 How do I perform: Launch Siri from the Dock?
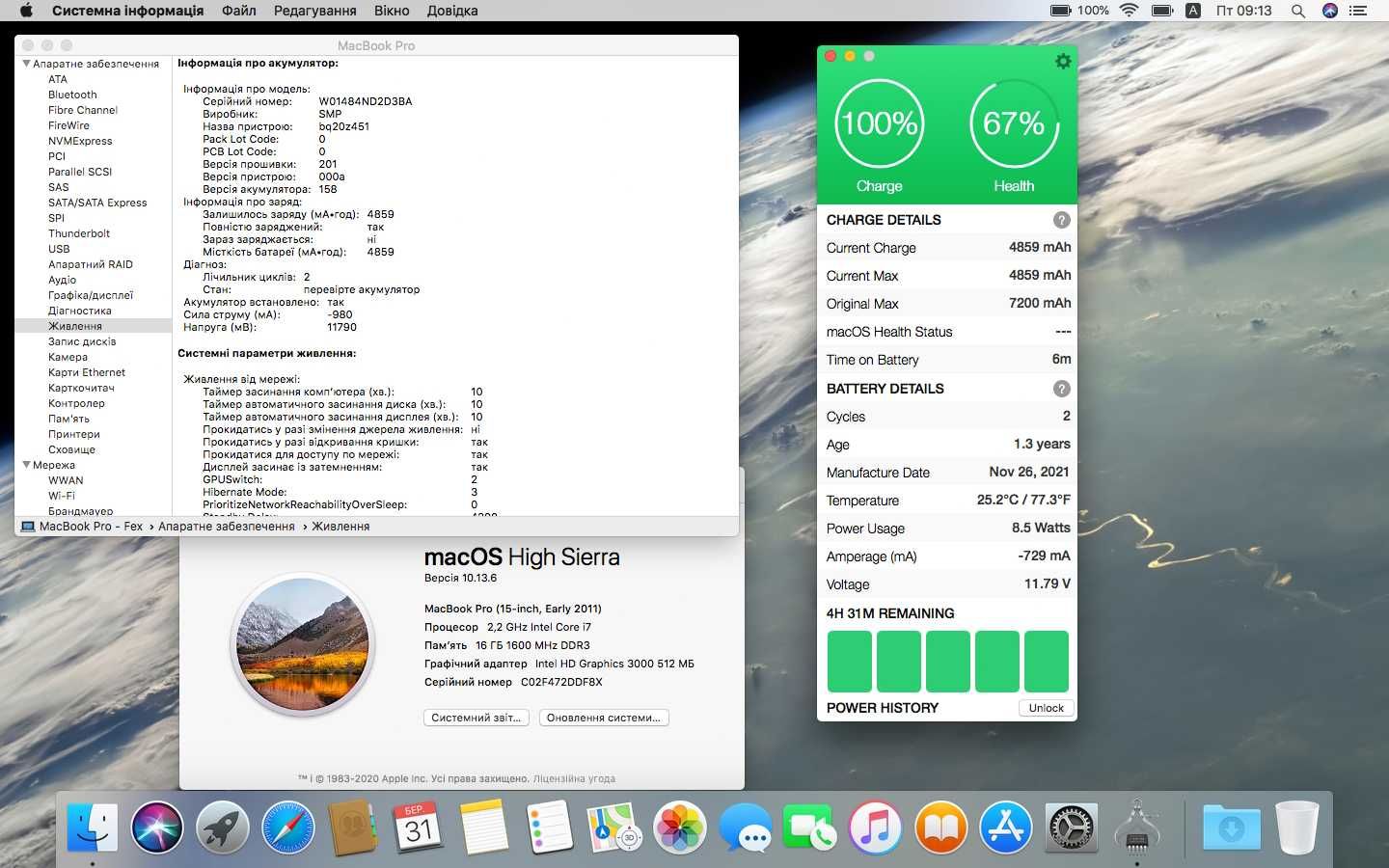tap(157, 827)
